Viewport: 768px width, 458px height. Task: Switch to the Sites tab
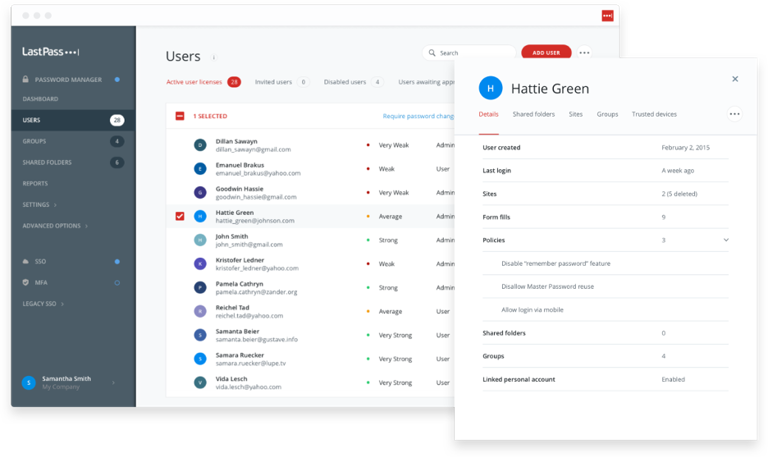(576, 114)
